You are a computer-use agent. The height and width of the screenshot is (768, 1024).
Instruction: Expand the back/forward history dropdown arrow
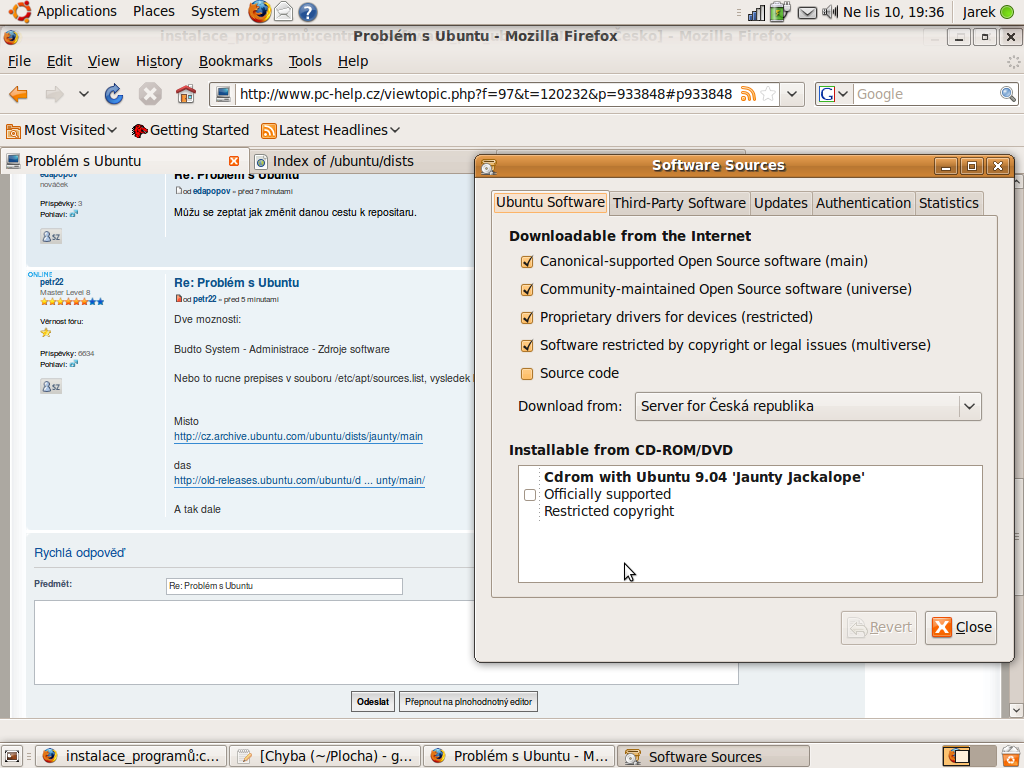(84, 95)
